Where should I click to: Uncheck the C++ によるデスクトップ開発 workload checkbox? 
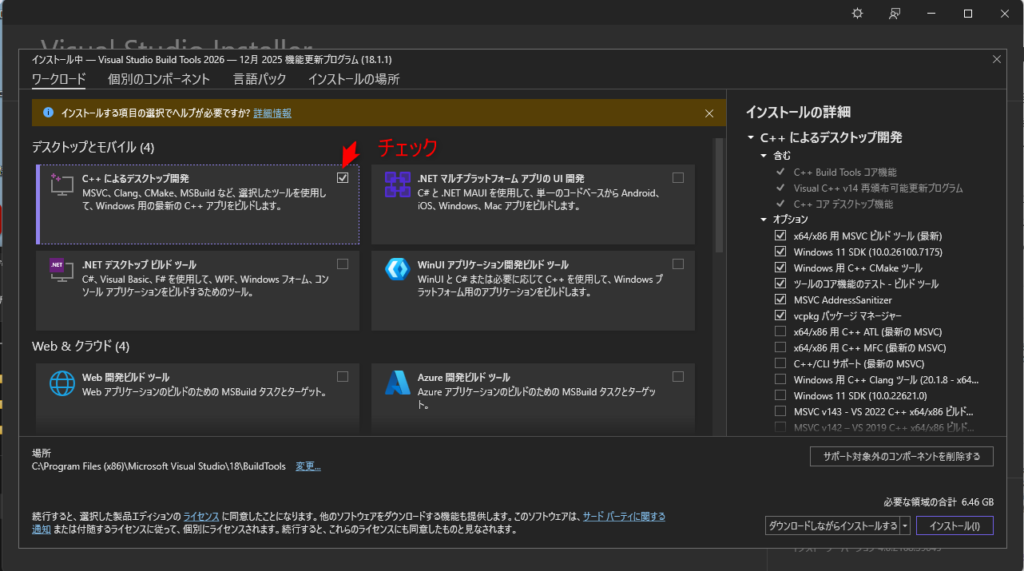[x=343, y=178]
